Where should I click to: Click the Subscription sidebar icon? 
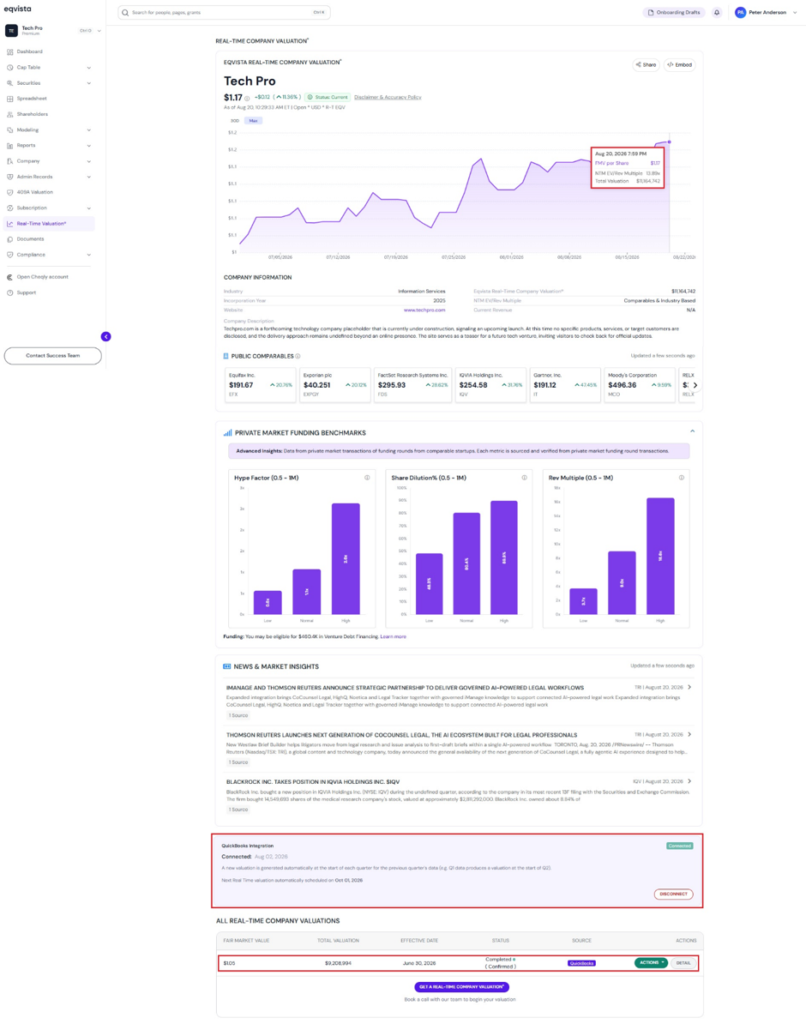click(x=10, y=208)
